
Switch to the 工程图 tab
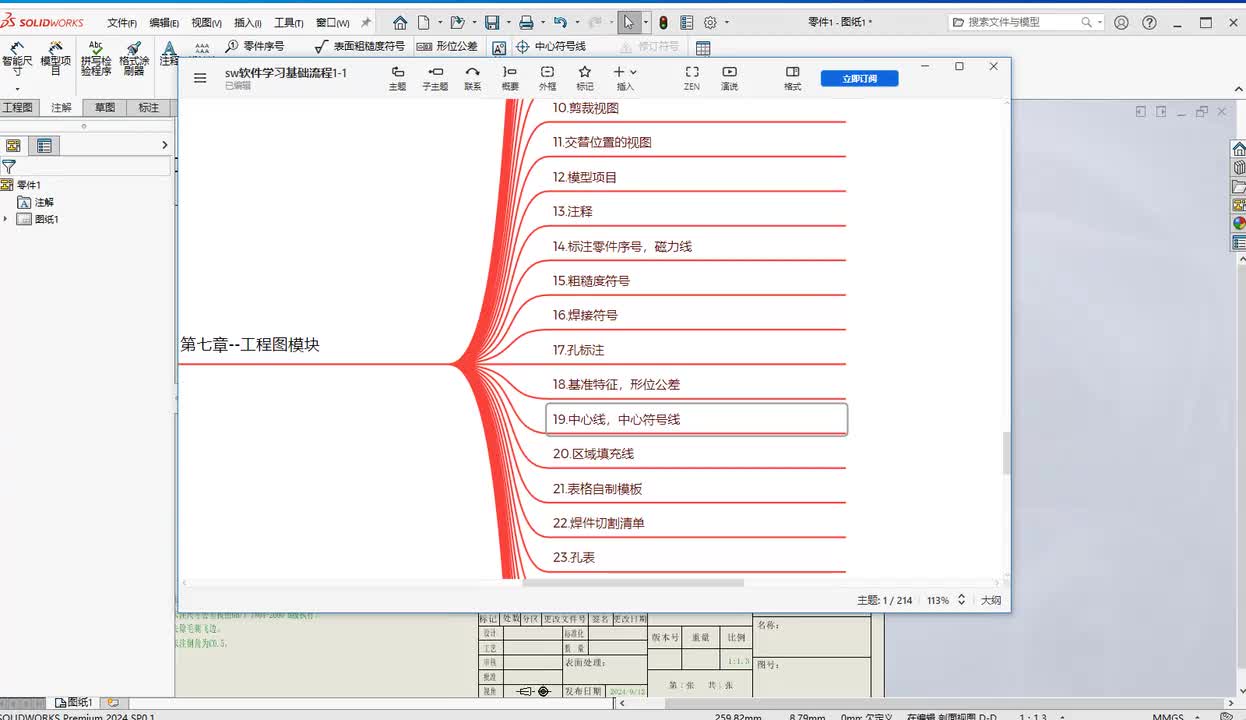pyautogui.click(x=18, y=108)
